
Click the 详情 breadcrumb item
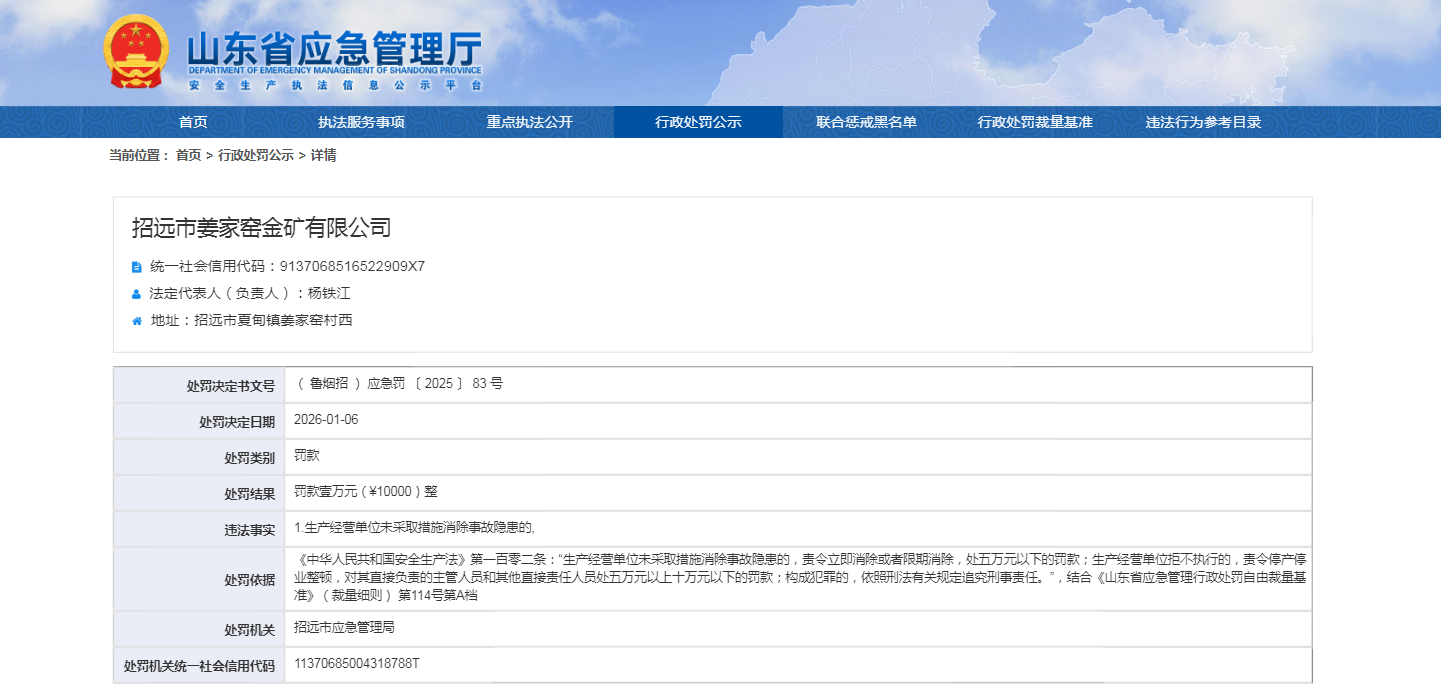[x=323, y=155]
